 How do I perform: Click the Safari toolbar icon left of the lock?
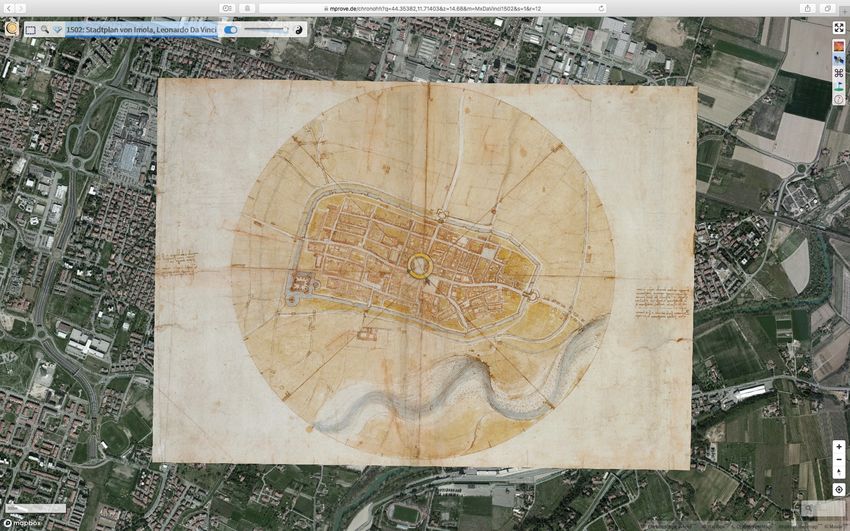click(227, 8)
